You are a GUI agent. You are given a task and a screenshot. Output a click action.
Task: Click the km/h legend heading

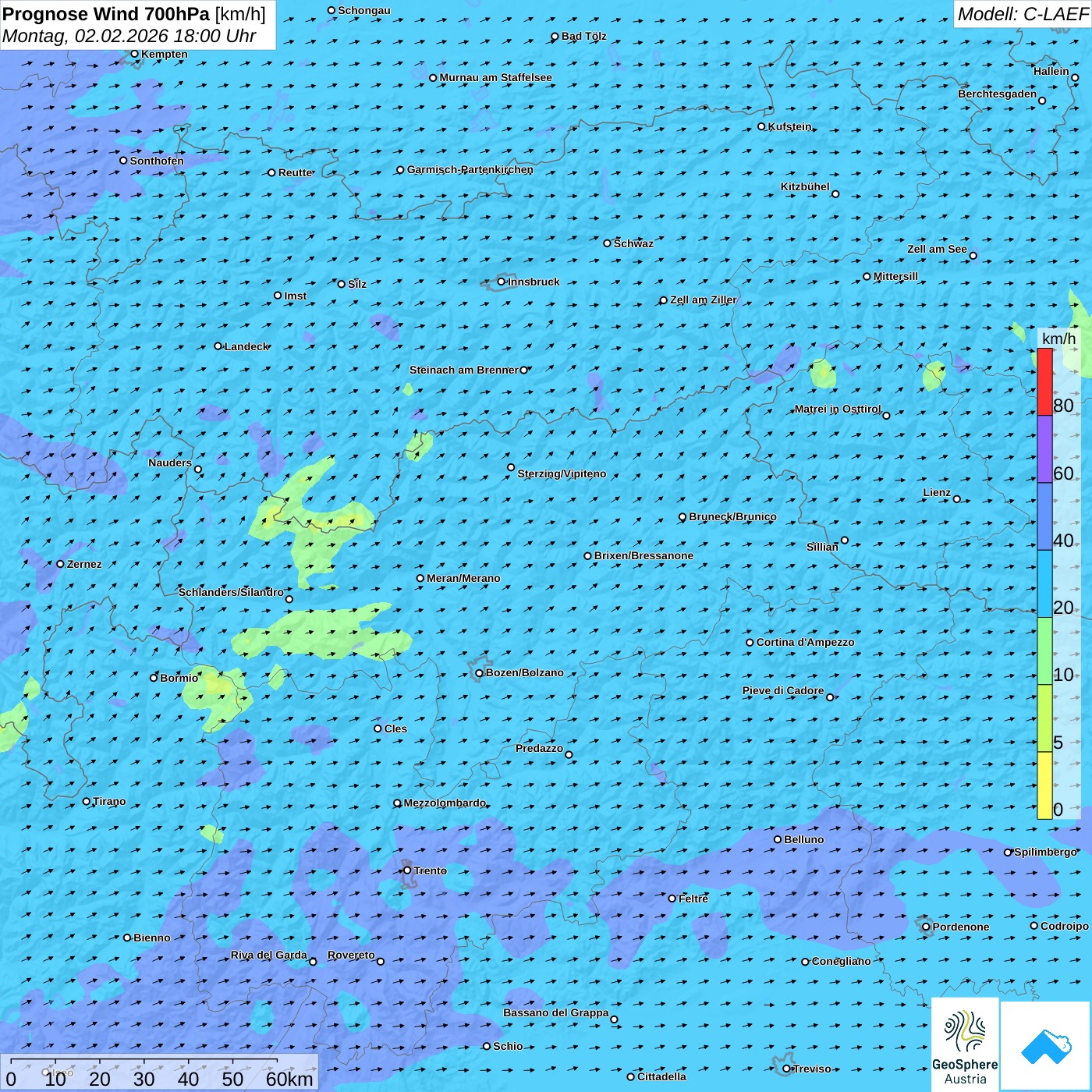pyautogui.click(x=1058, y=339)
